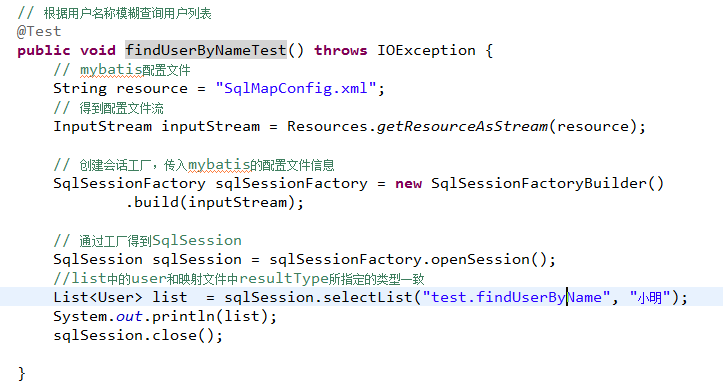
Task: Click the System.out.println(list) statement
Action: (165, 317)
